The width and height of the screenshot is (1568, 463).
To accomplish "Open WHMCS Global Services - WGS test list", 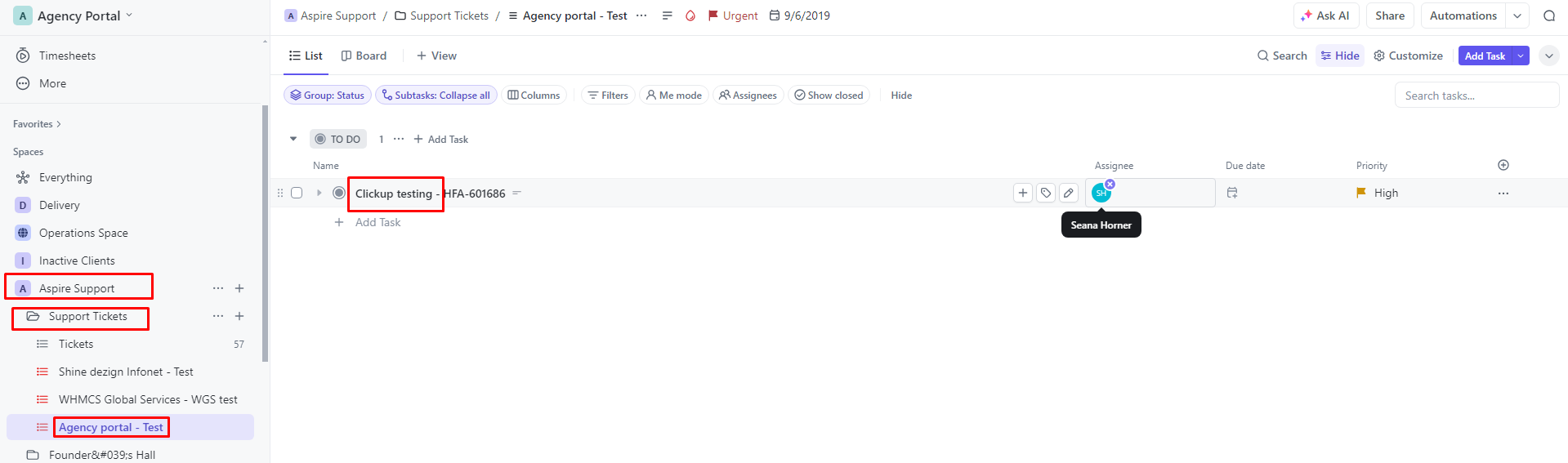I will (x=148, y=399).
